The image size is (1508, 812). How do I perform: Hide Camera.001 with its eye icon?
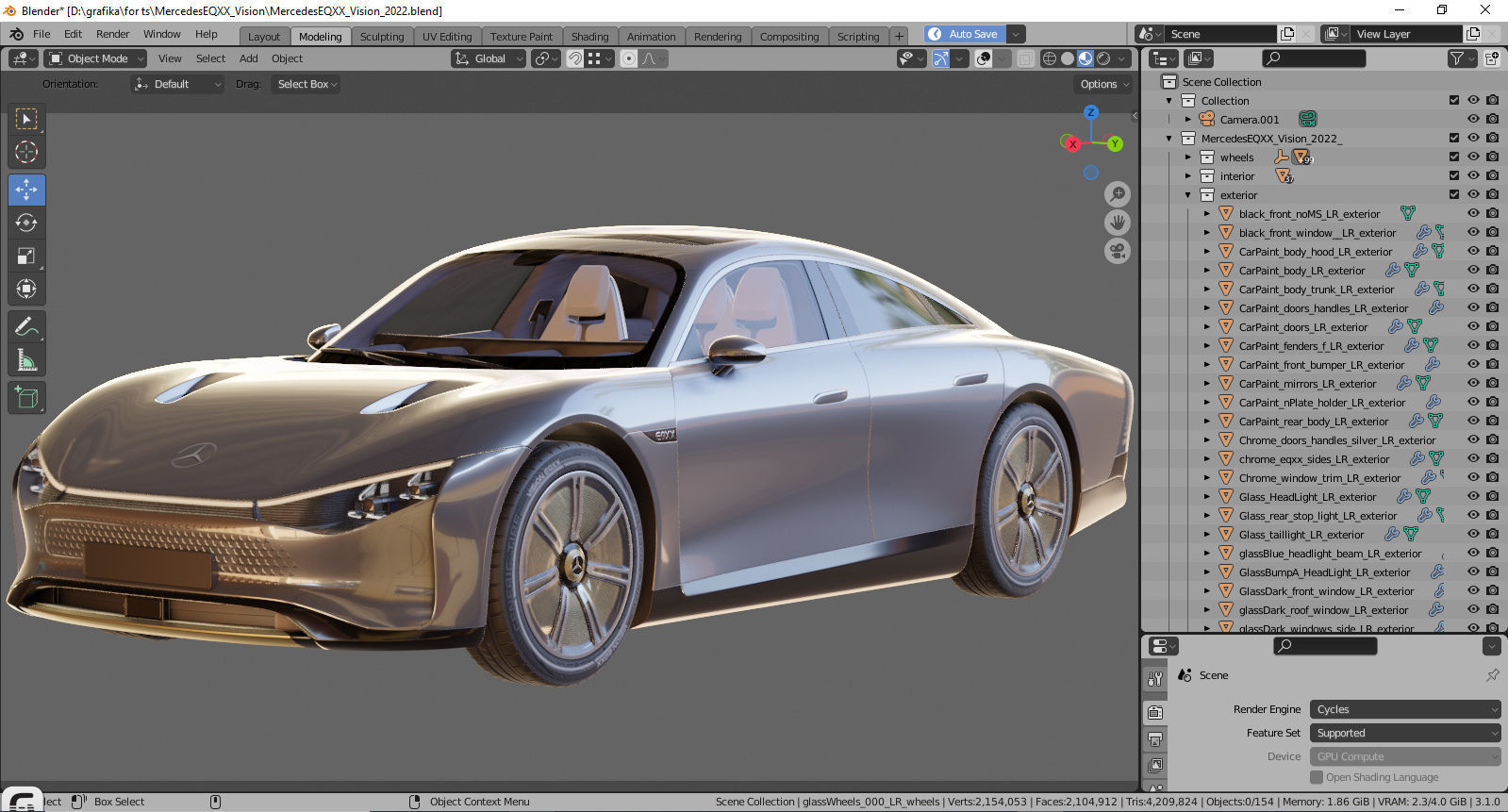[x=1473, y=119]
